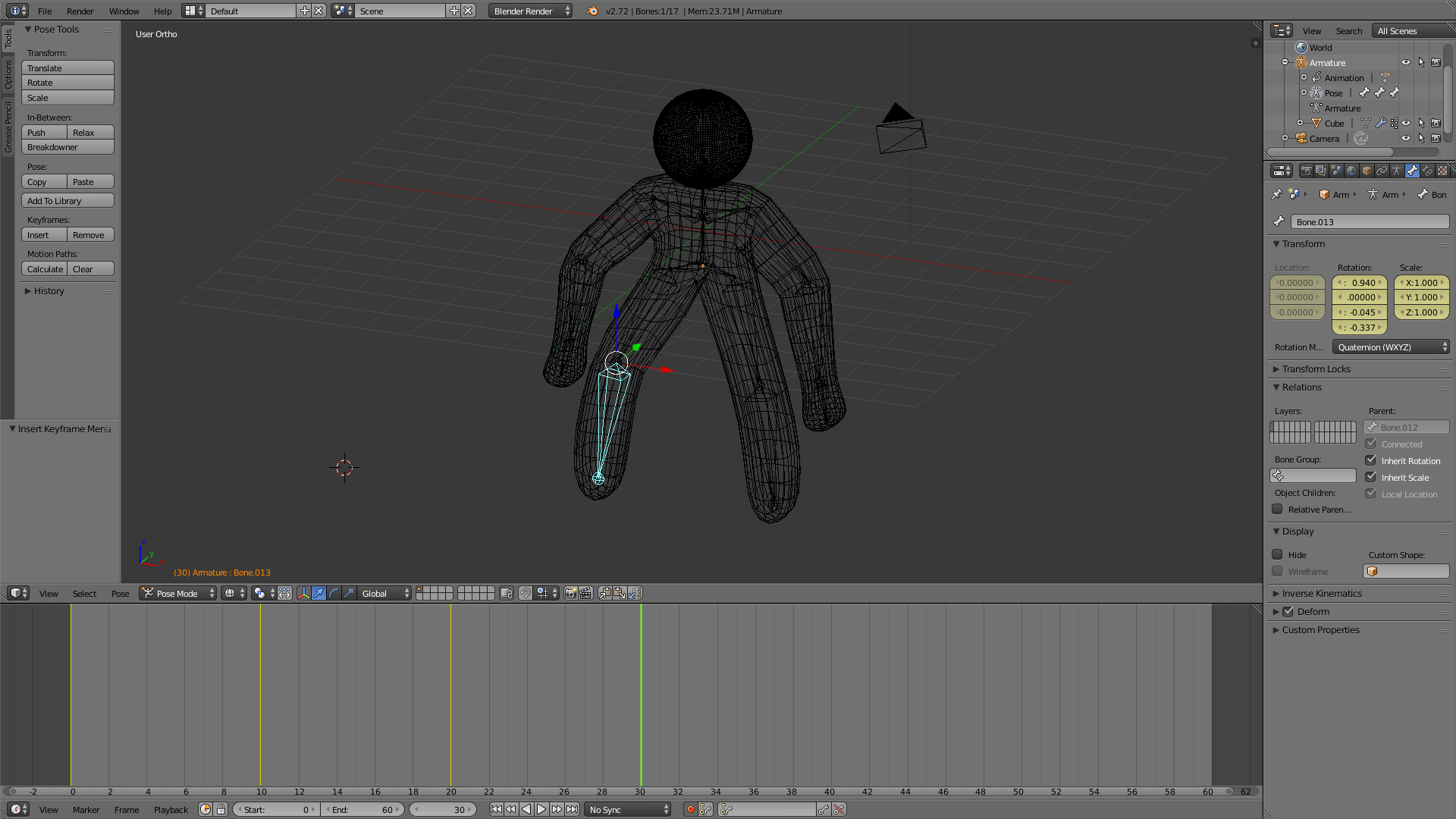Click OpenGL render active viewport icon
This screenshot has width=1456, height=819.
tap(570, 594)
